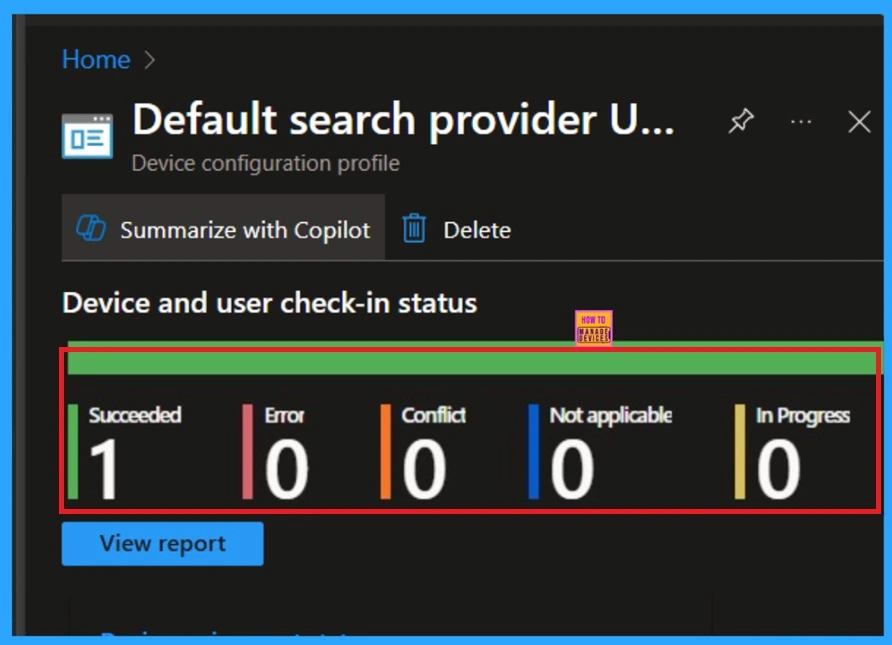Open the more options ellipsis menu
The image size is (892, 645).
801,121
